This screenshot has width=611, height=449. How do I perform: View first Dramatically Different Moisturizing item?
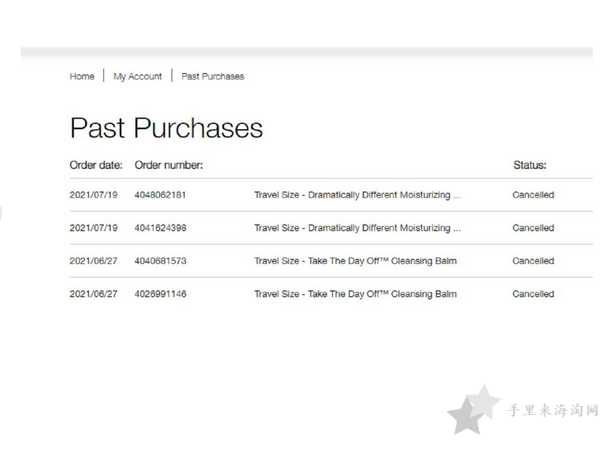(x=358, y=195)
